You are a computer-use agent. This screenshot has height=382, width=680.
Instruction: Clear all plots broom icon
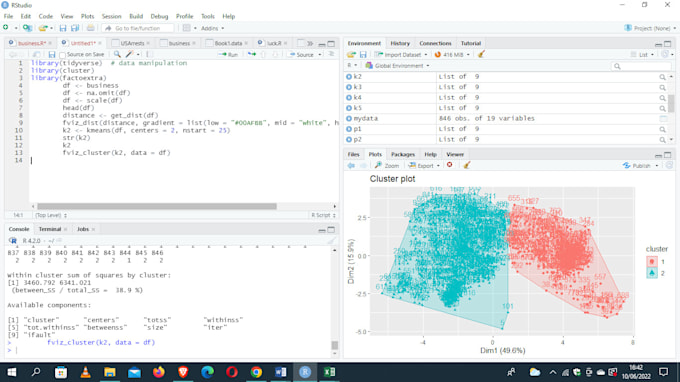(x=467, y=165)
